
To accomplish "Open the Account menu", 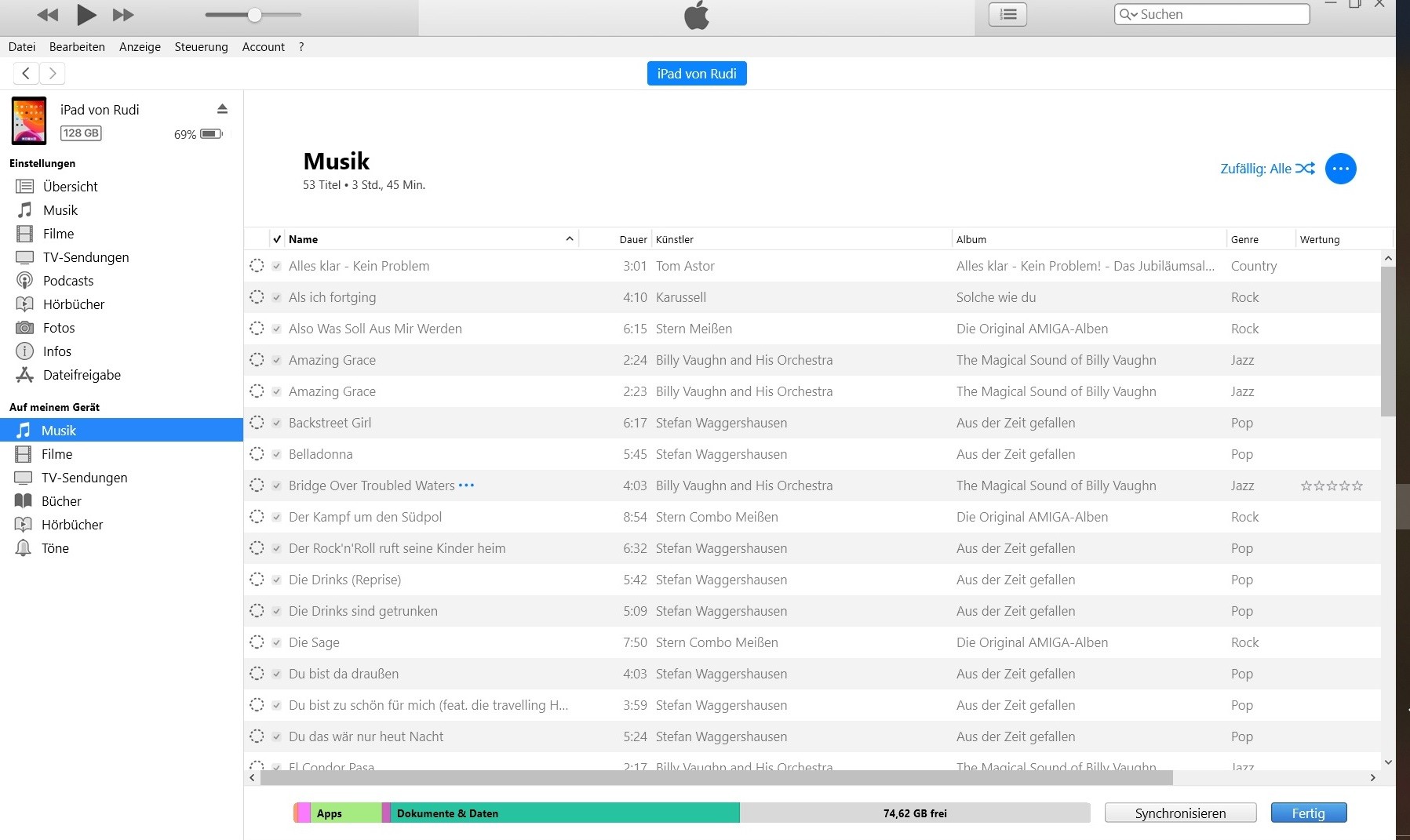I will click(264, 47).
